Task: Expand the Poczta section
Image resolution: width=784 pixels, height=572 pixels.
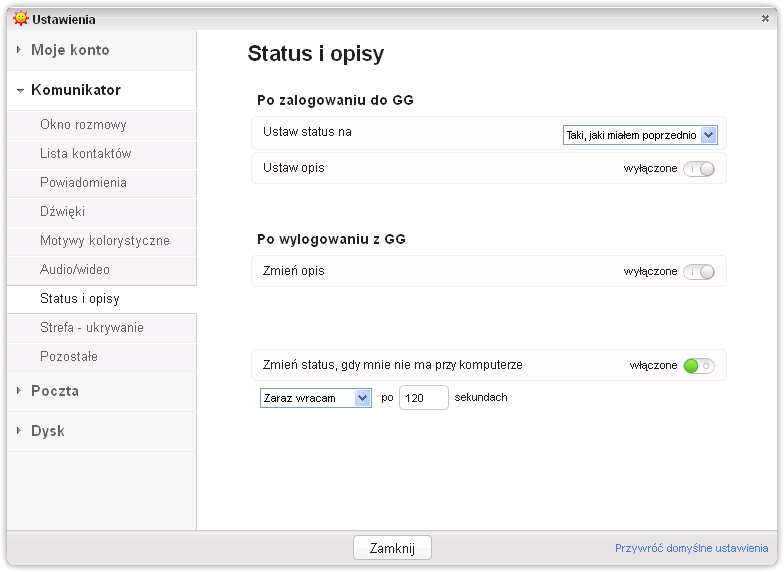Action: [102, 391]
